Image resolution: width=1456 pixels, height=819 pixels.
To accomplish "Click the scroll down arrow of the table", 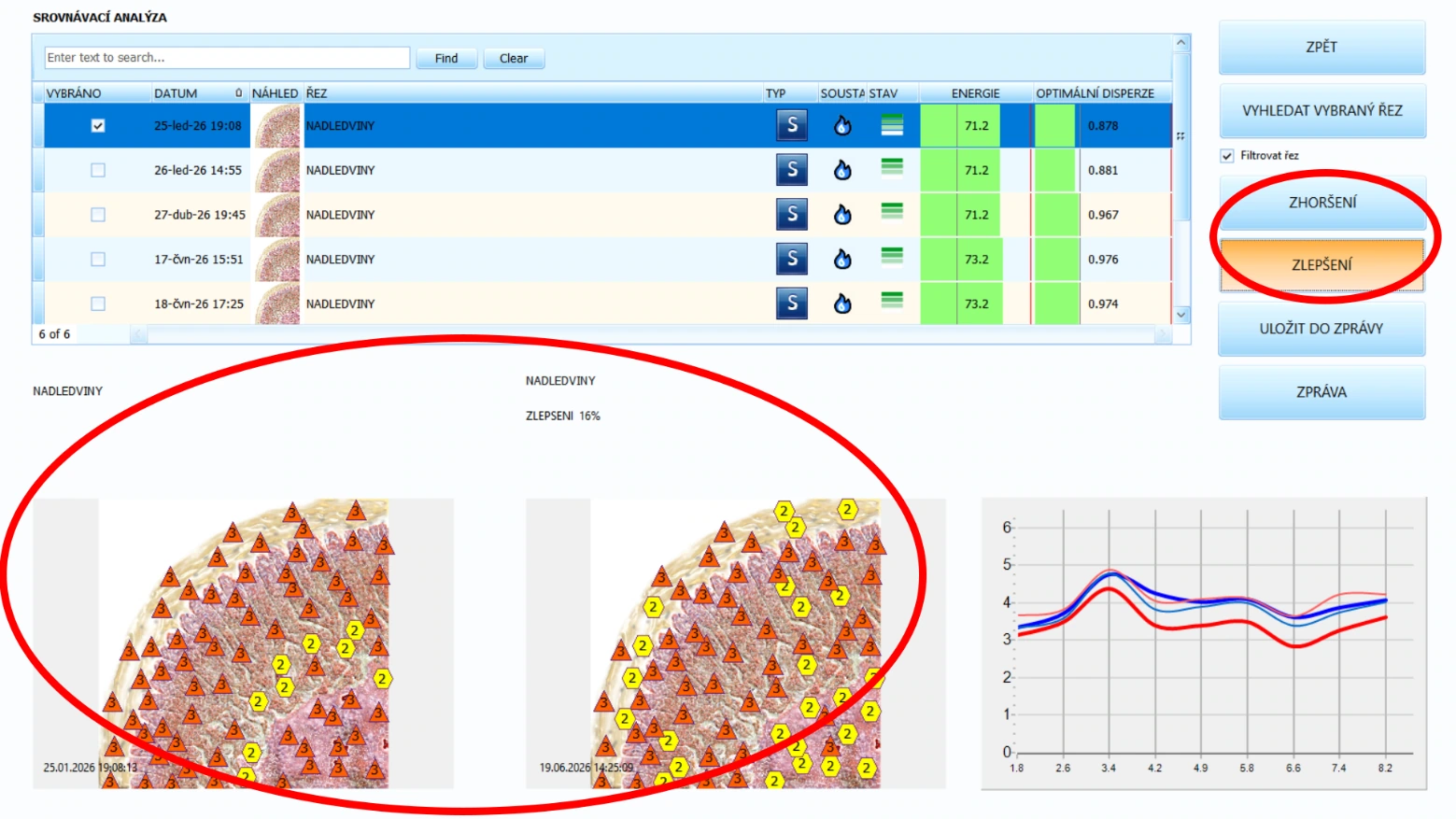I will point(1181,315).
